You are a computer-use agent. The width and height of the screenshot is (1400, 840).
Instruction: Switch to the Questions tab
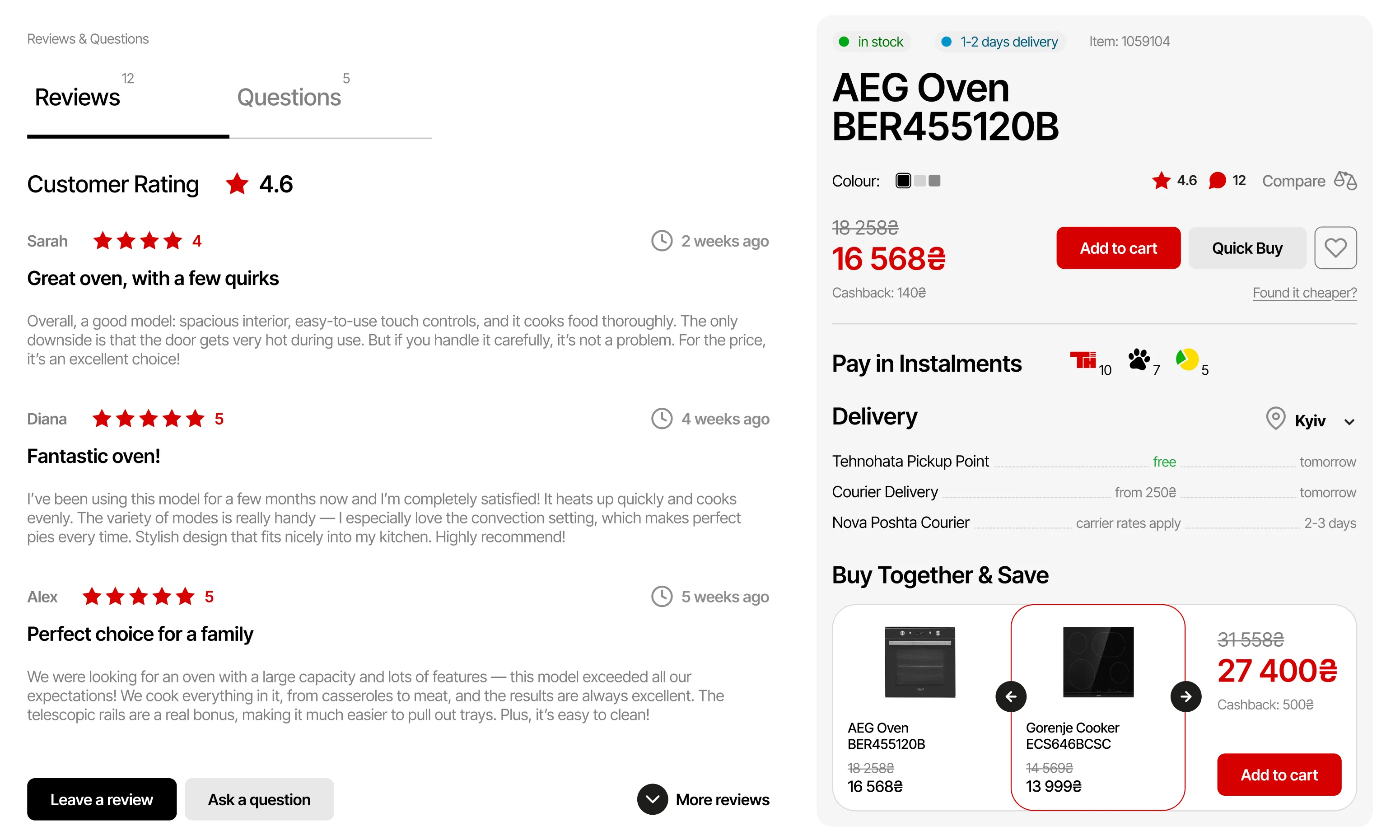[289, 98]
